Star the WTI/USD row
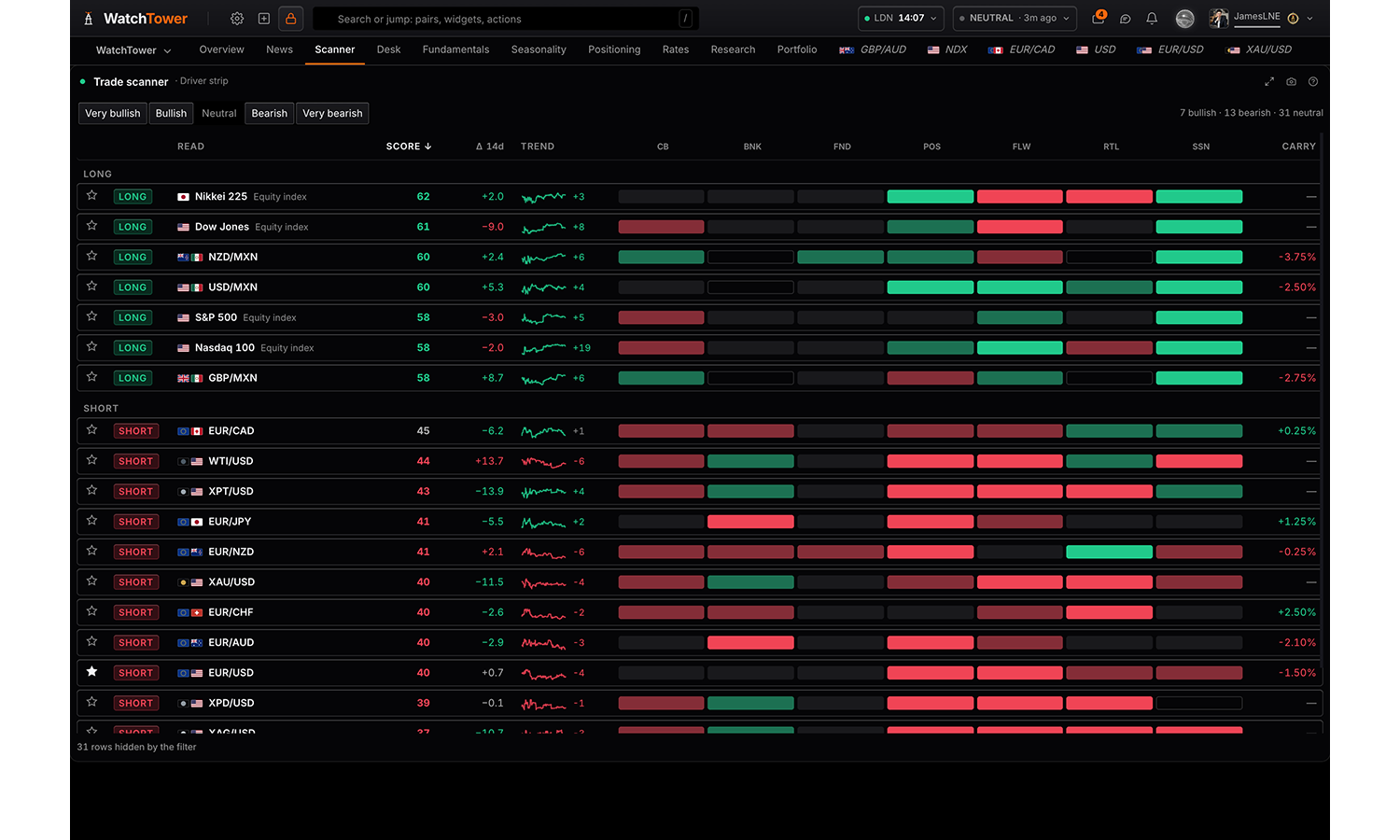1400x840 pixels. pyautogui.click(x=91, y=460)
